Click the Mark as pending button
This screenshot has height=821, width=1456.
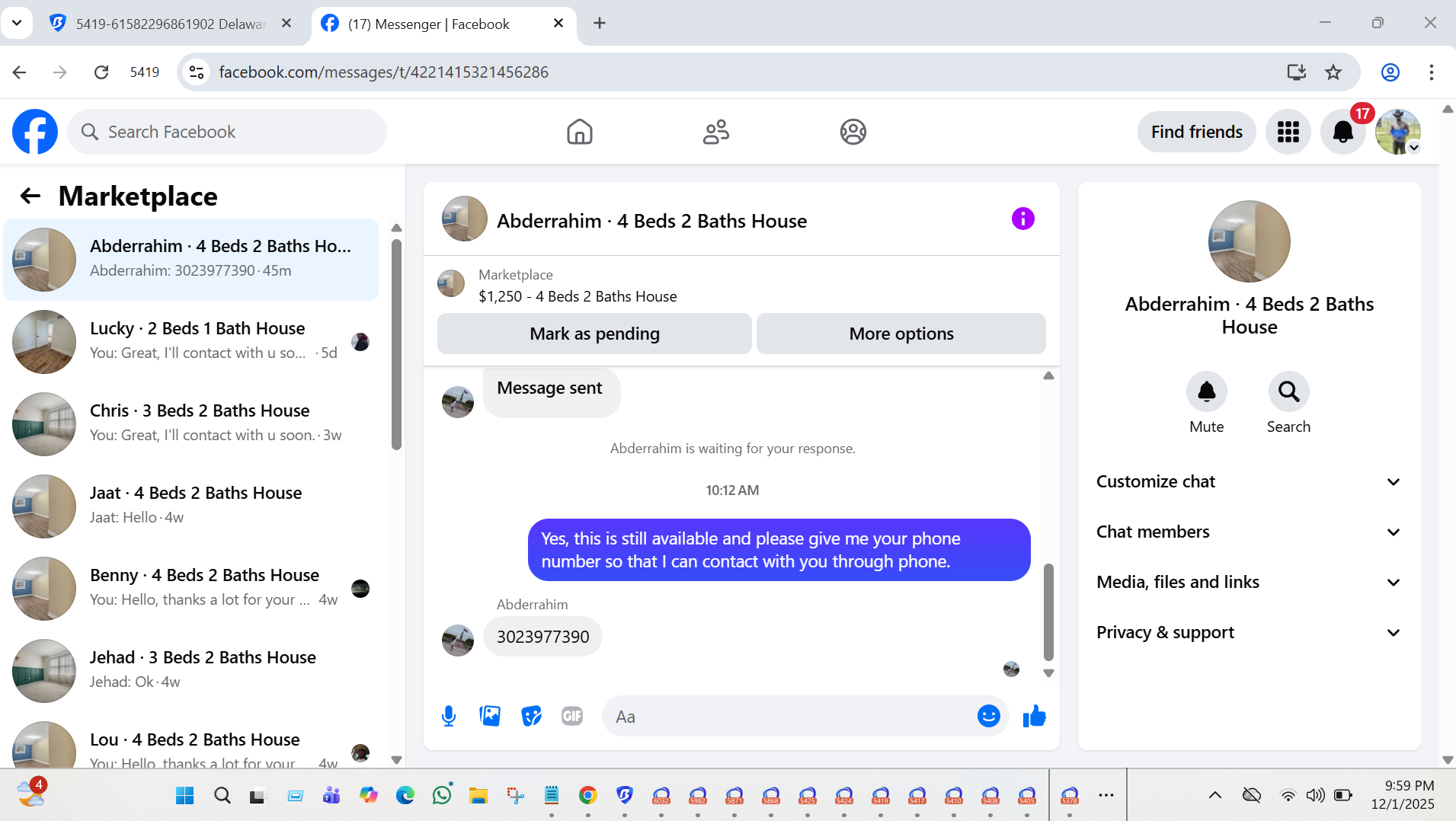point(594,334)
